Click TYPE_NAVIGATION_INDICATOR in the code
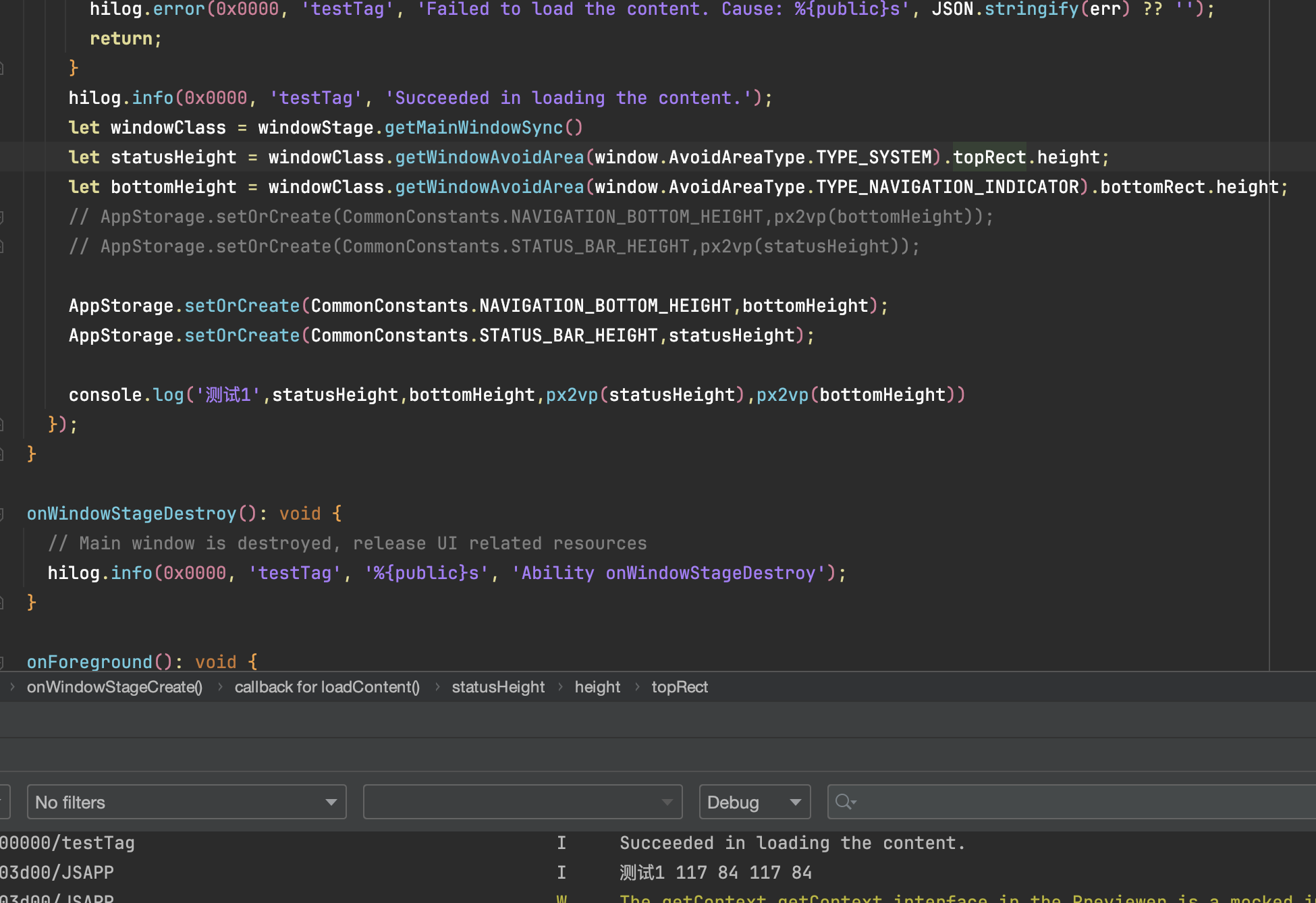The width and height of the screenshot is (1316, 903). click(x=948, y=187)
